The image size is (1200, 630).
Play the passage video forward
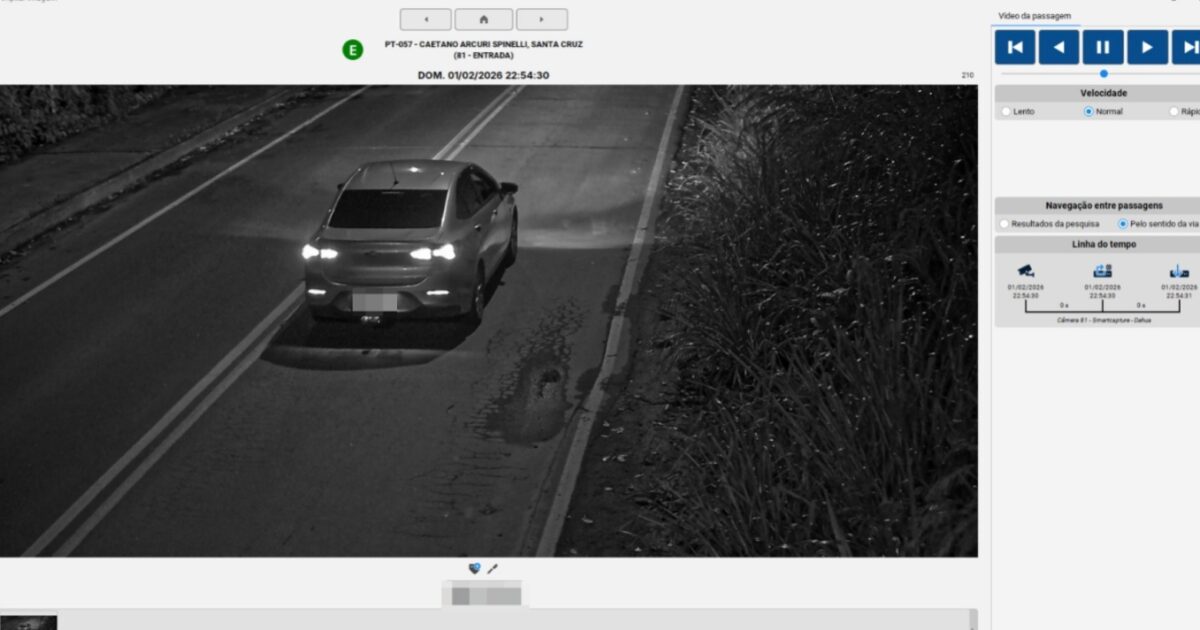tap(1147, 47)
